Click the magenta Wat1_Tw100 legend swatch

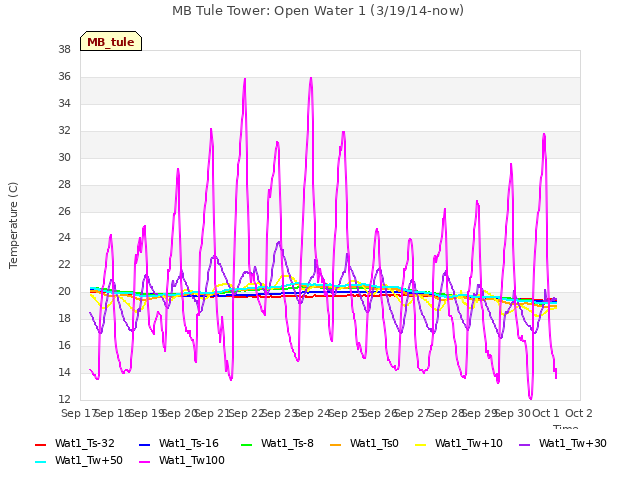[144, 462]
